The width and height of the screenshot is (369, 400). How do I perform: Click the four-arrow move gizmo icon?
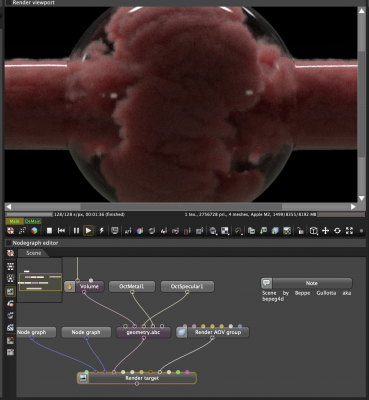325,231
